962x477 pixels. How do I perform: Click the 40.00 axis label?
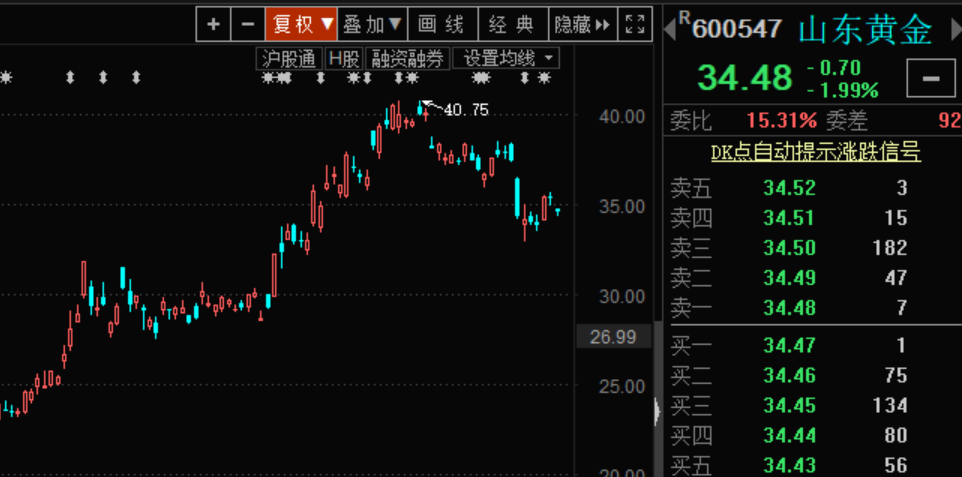tap(621, 117)
